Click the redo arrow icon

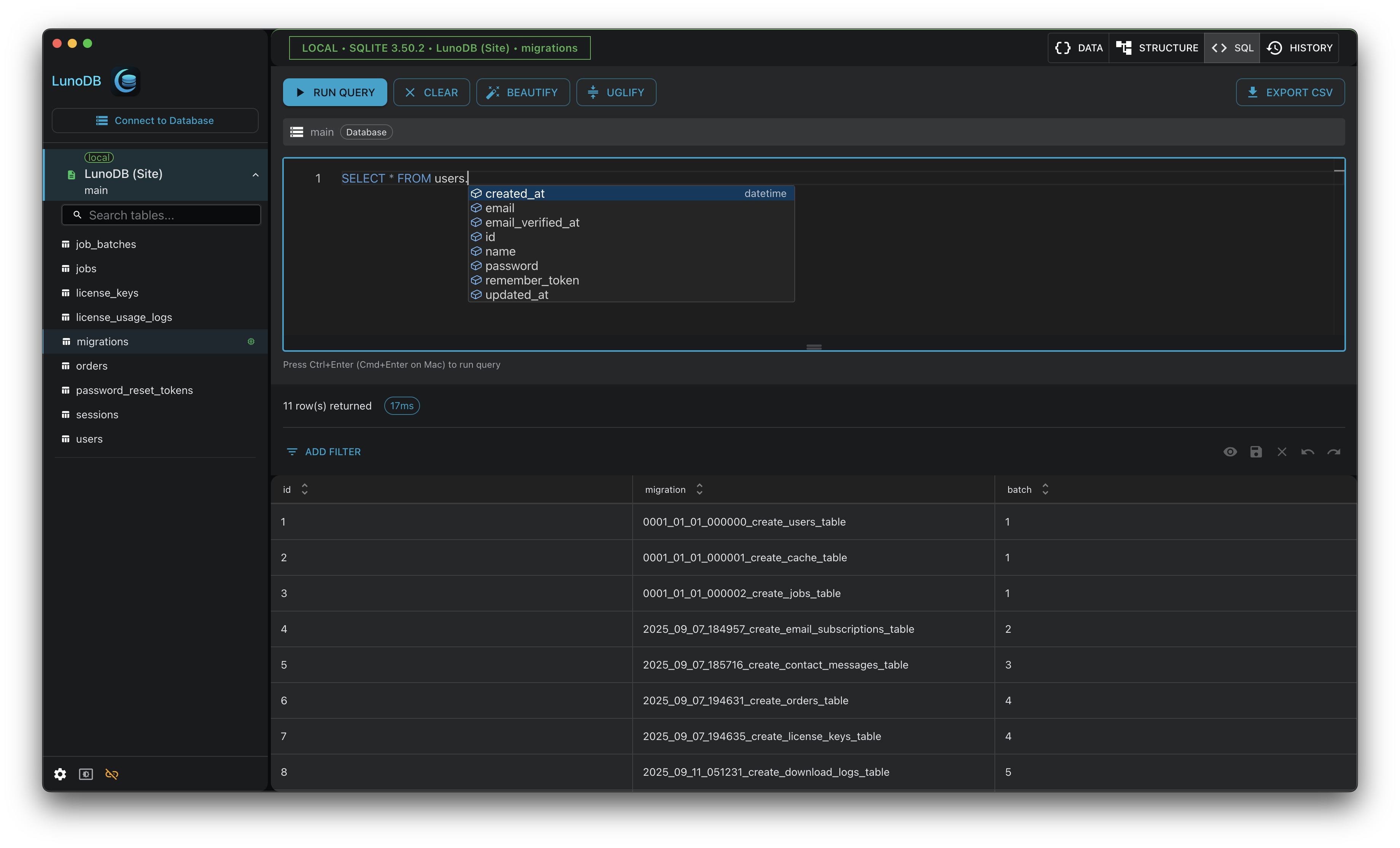(x=1333, y=451)
